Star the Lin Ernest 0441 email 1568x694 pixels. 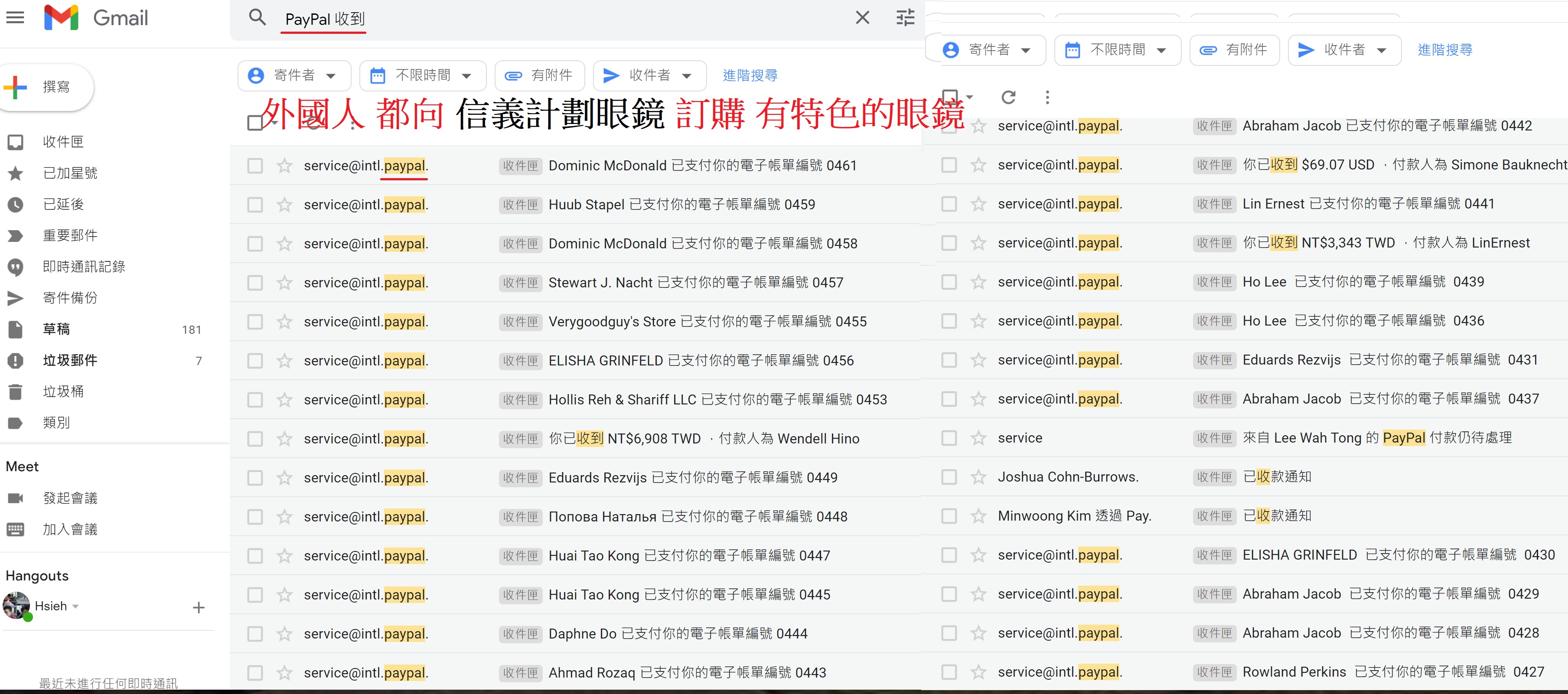click(x=978, y=204)
